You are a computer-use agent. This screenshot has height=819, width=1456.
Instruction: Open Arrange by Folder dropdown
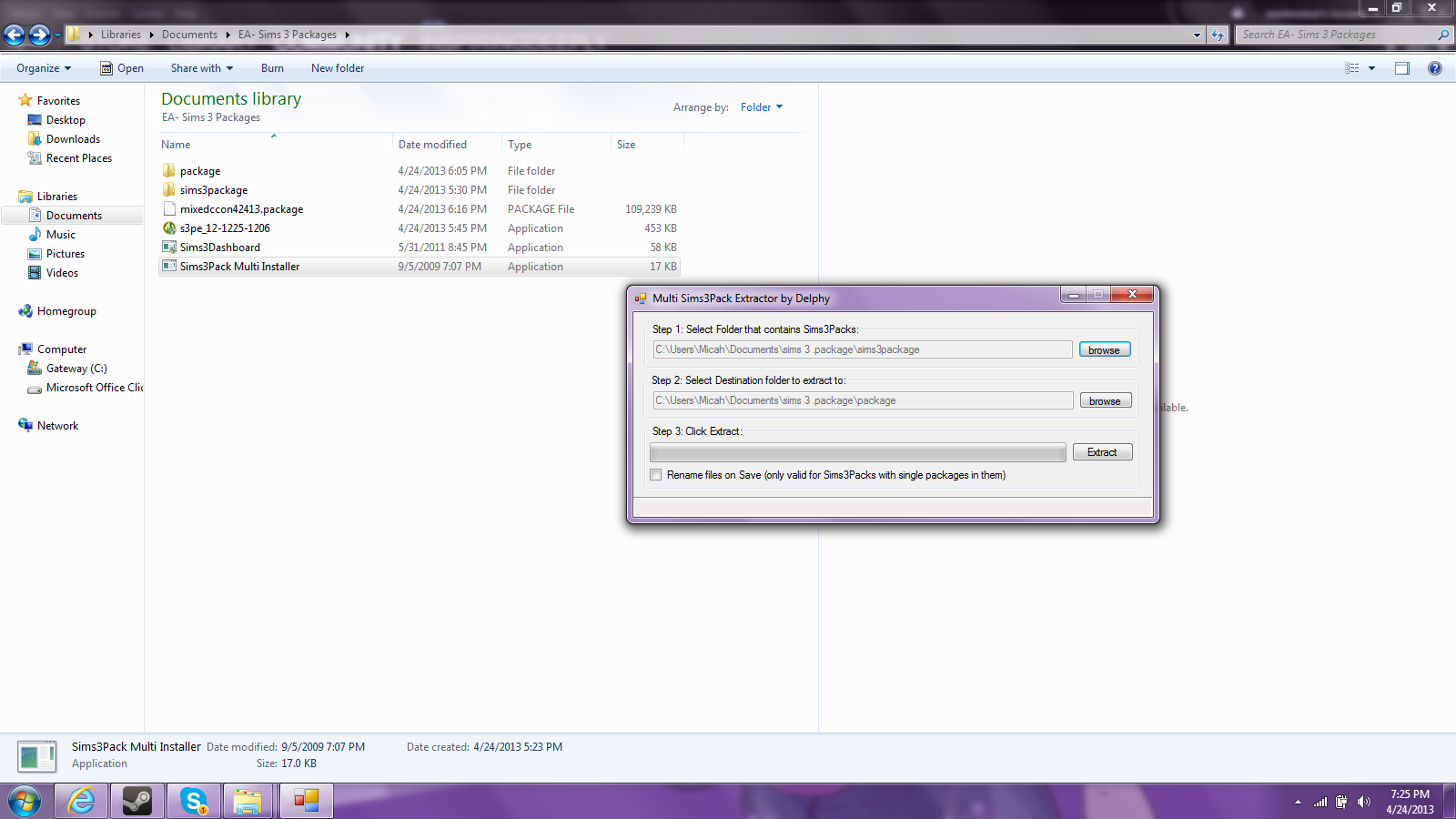762,107
